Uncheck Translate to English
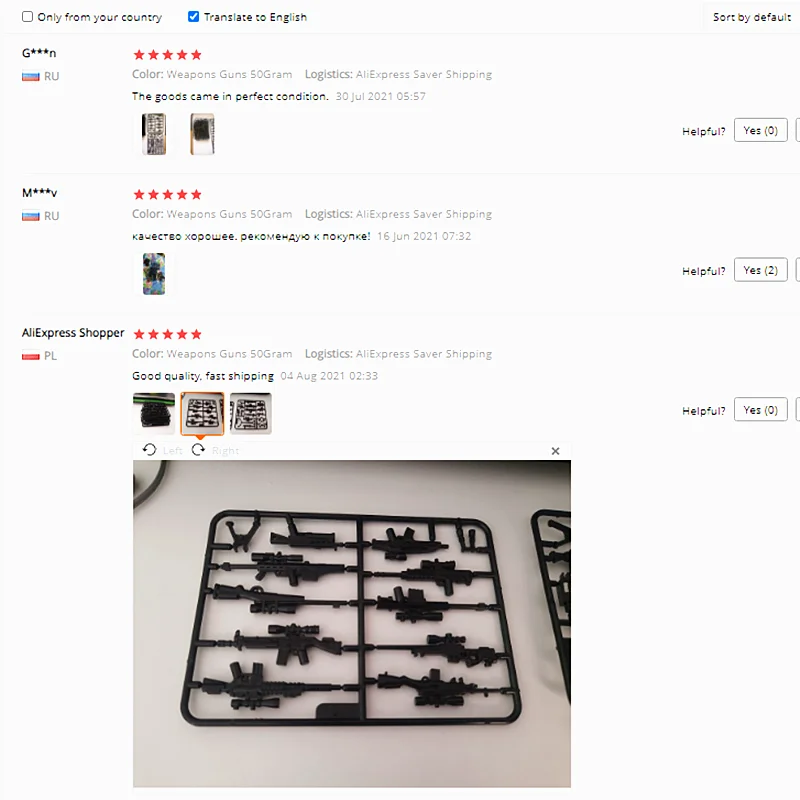The width and height of the screenshot is (800, 800). (x=193, y=17)
